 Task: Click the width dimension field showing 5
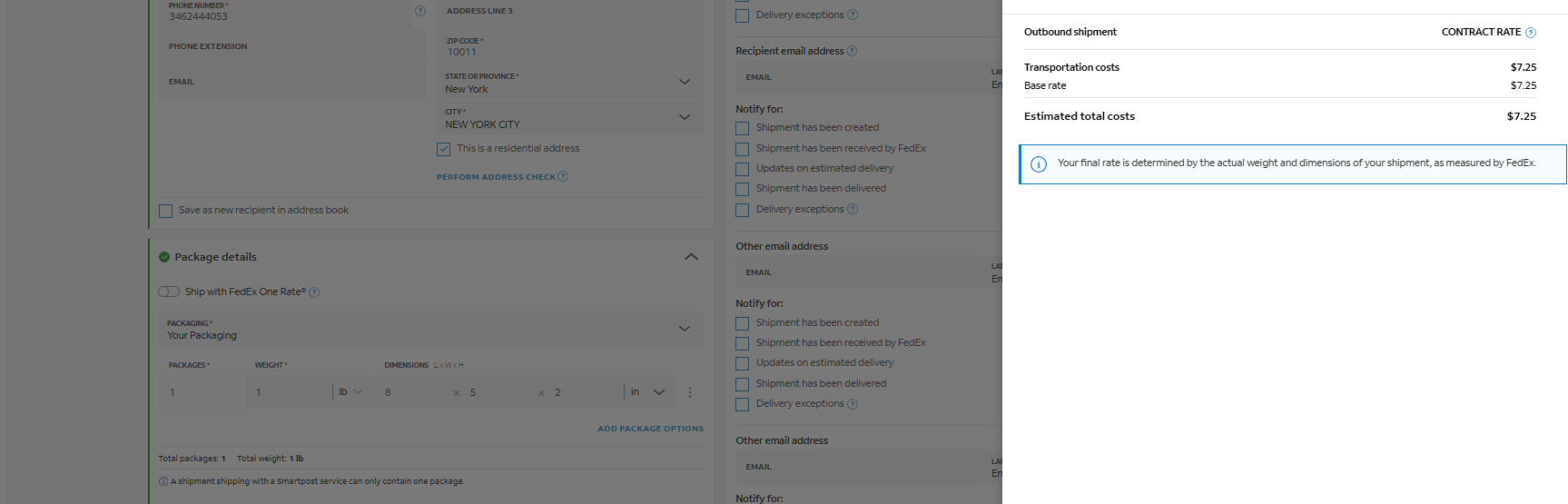pos(499,392)
